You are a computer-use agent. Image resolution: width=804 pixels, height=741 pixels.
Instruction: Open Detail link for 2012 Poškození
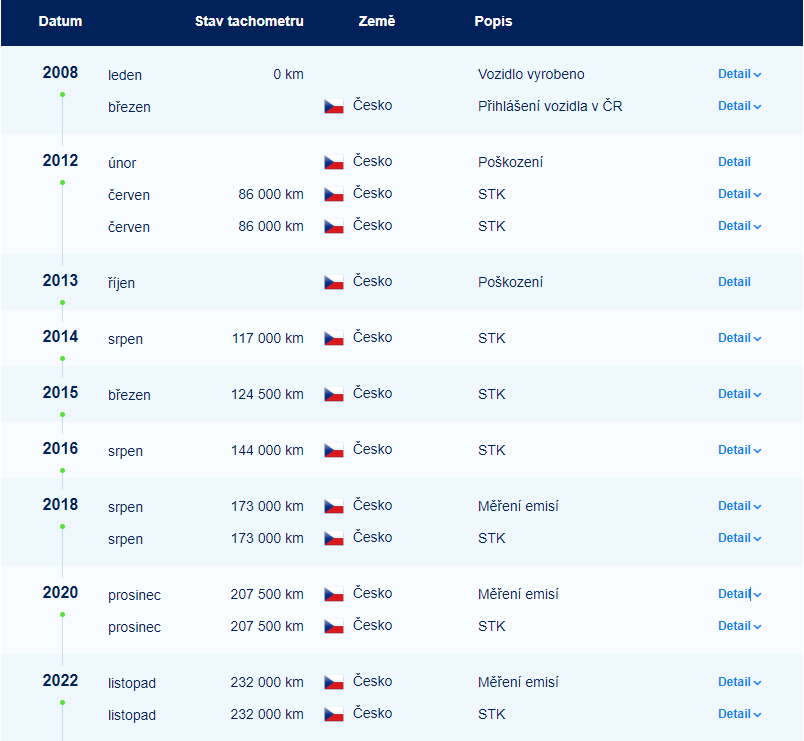coord(734,162)
